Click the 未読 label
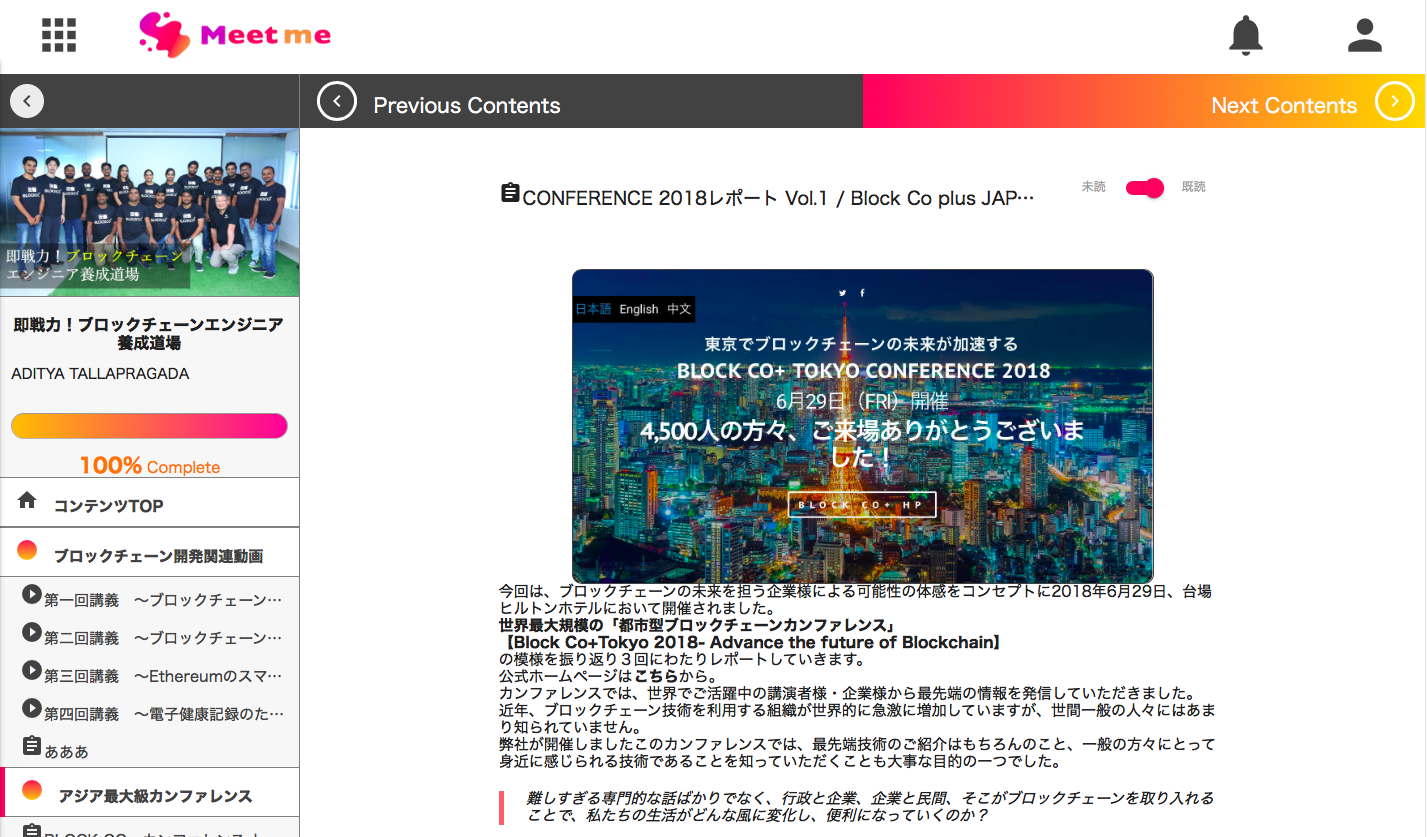1427x837 pixels. [x=1094, y=187]
